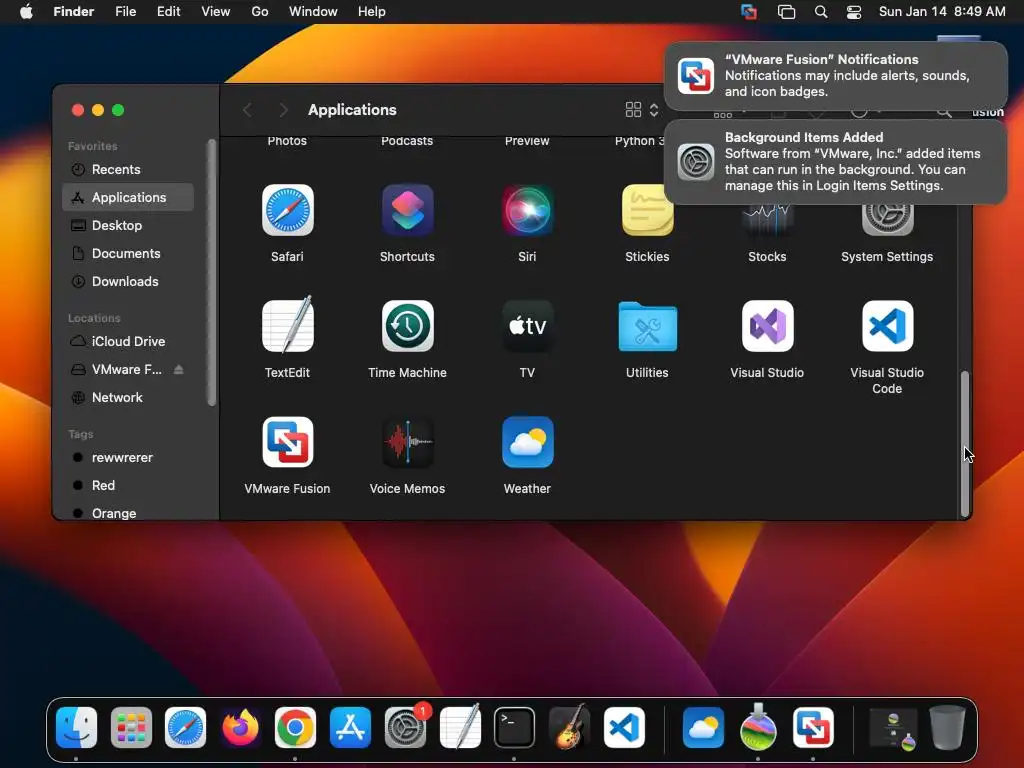The height and width of the screenshot is (768, 1024).
Task: Open Spotlight search in the menu bar
Action: click(x=821, y=12)
